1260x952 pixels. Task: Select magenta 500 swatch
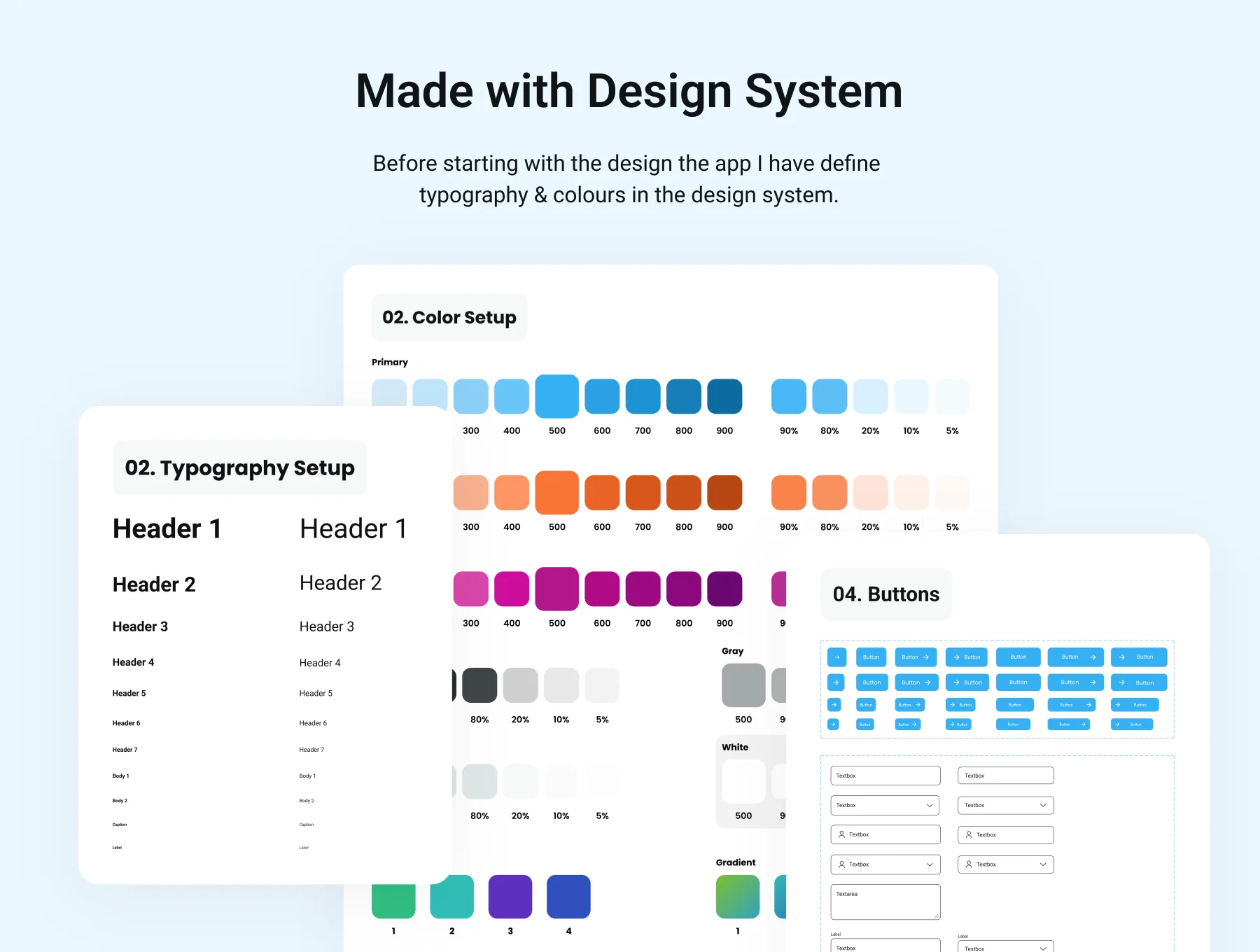557,589
